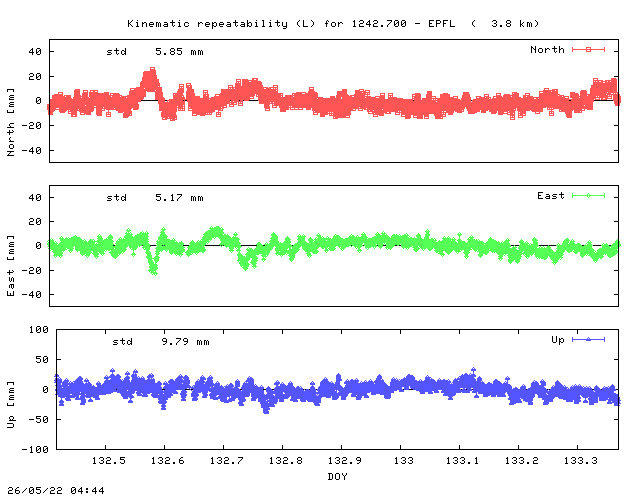Click the 'DOY' x-axis label
This screenshot has height=496, width=640.
coord(338,476)
